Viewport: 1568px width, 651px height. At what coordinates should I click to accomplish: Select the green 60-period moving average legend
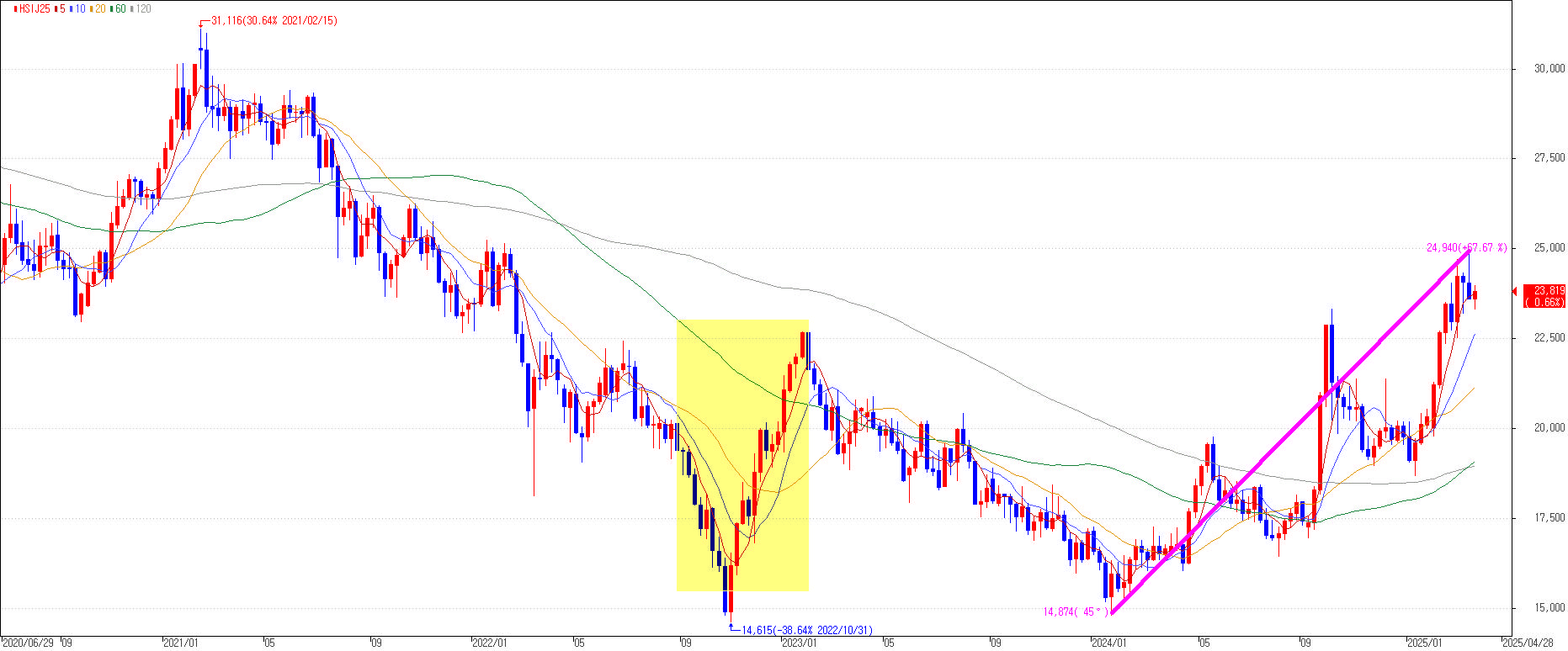pos(120,8)
